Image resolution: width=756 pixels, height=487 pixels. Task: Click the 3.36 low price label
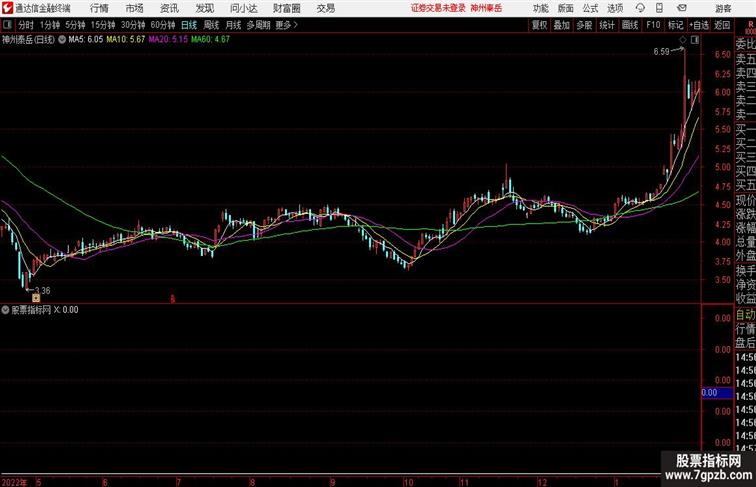click(x=42, y=291)
